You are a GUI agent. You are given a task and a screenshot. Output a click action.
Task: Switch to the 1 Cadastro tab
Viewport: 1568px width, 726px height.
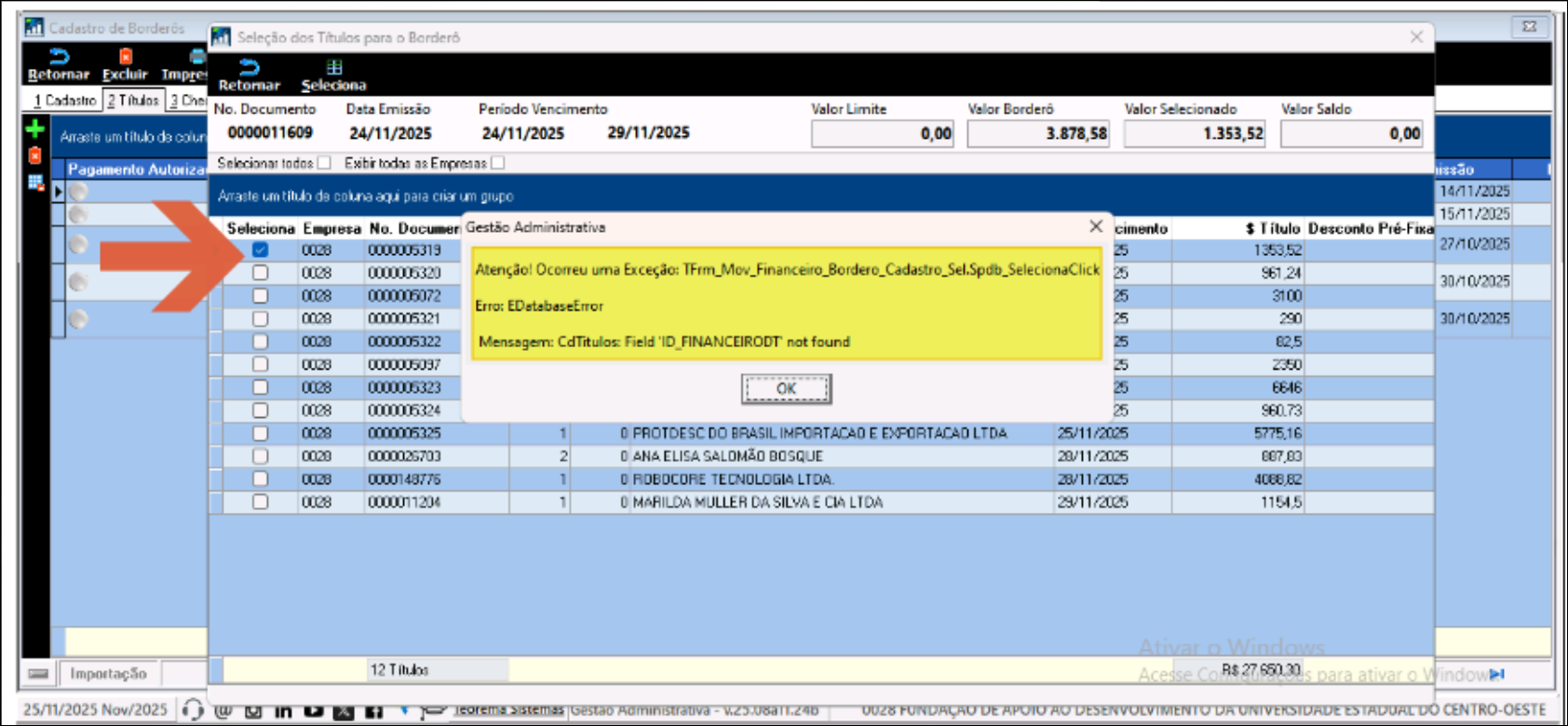64,101
